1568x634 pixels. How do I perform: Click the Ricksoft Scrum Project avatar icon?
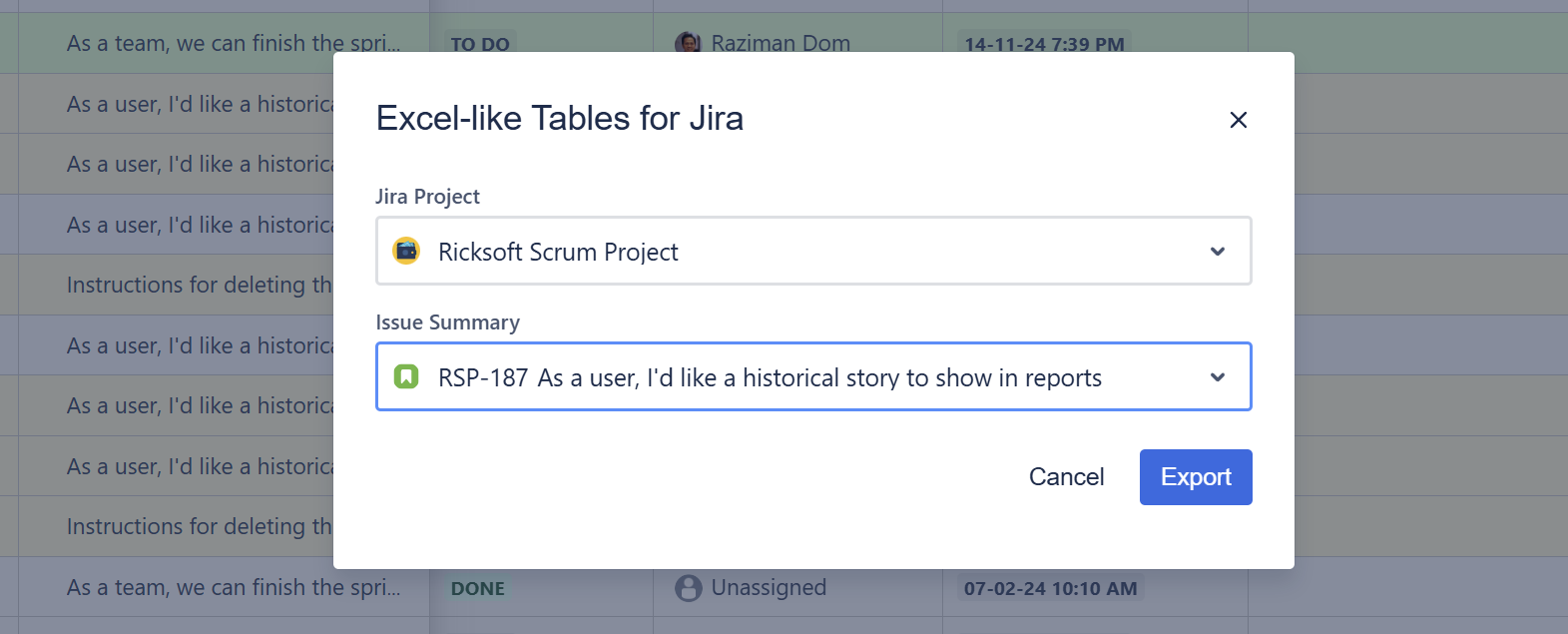(x=406, y=251)
